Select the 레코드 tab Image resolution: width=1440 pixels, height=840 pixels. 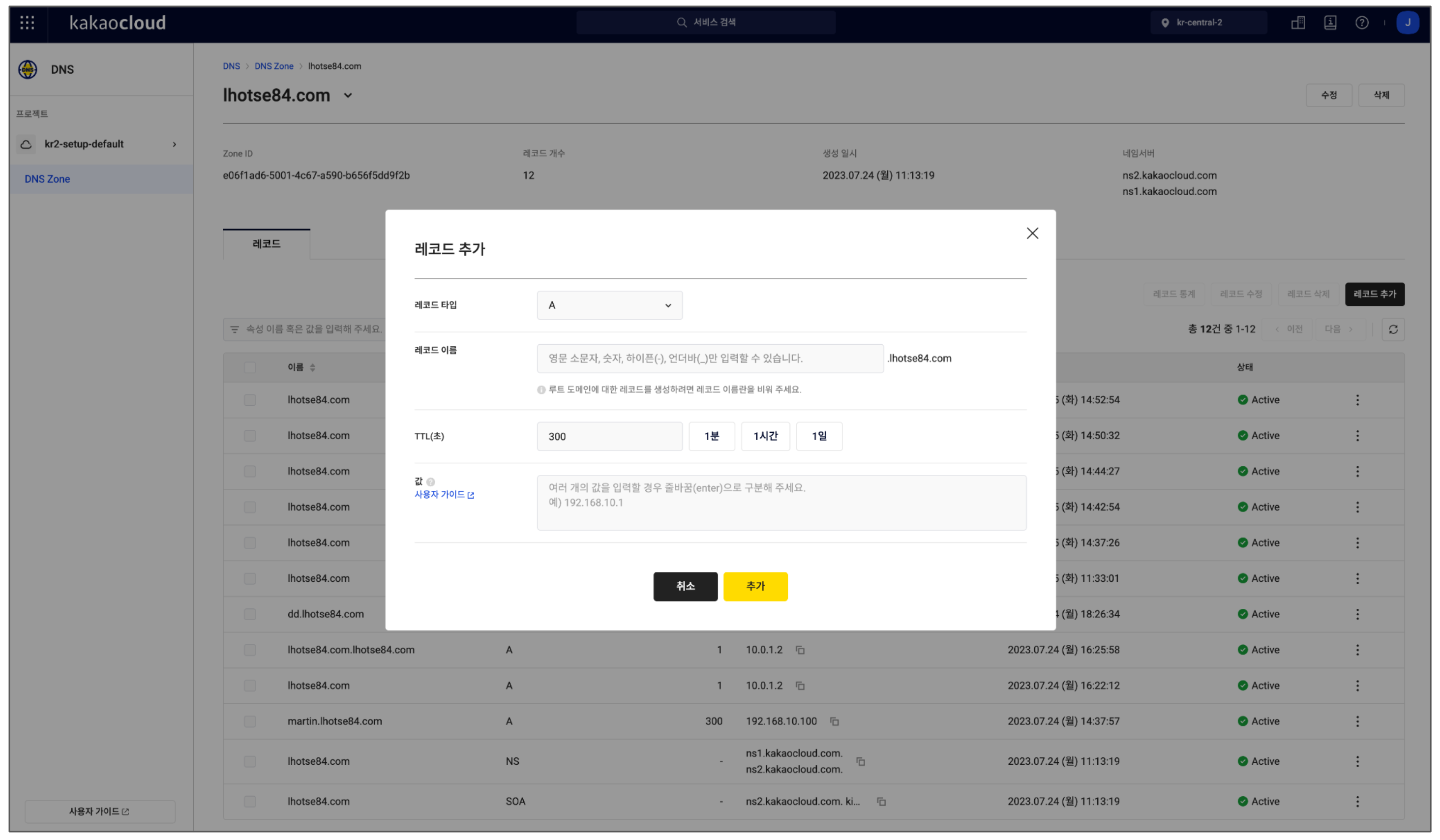click(266, 244)
